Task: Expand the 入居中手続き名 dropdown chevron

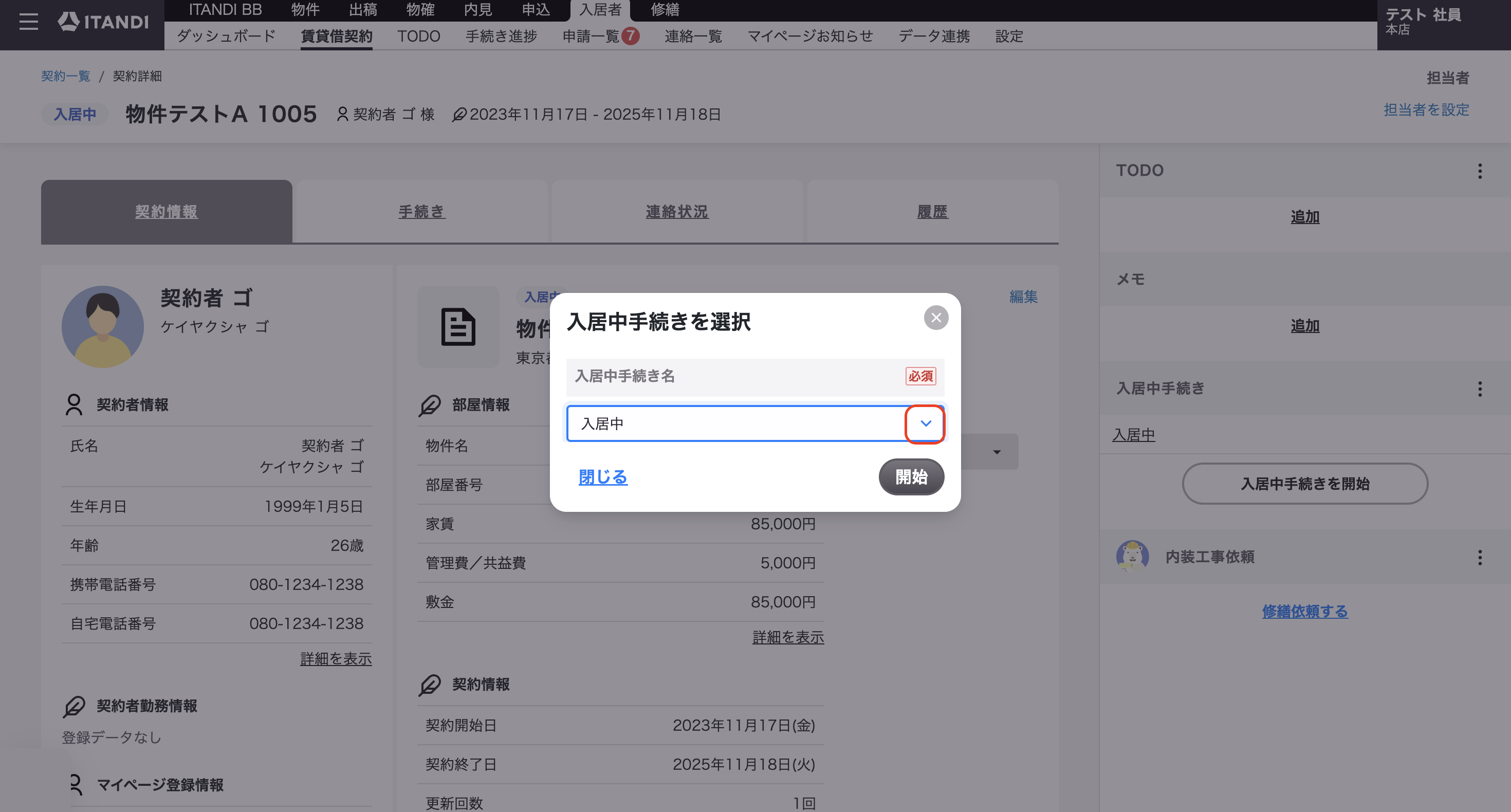Action: click(925, 423)
